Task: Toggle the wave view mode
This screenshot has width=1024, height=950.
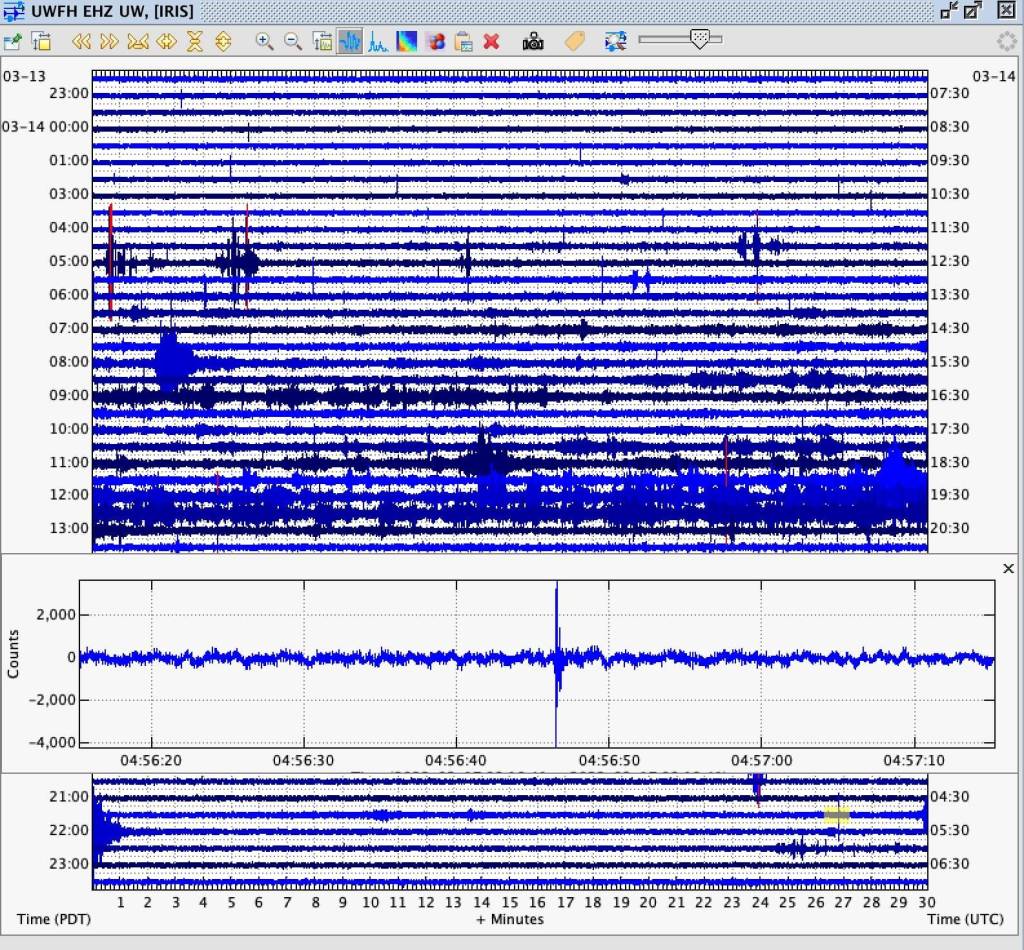Action: click(x=350, y=41)
